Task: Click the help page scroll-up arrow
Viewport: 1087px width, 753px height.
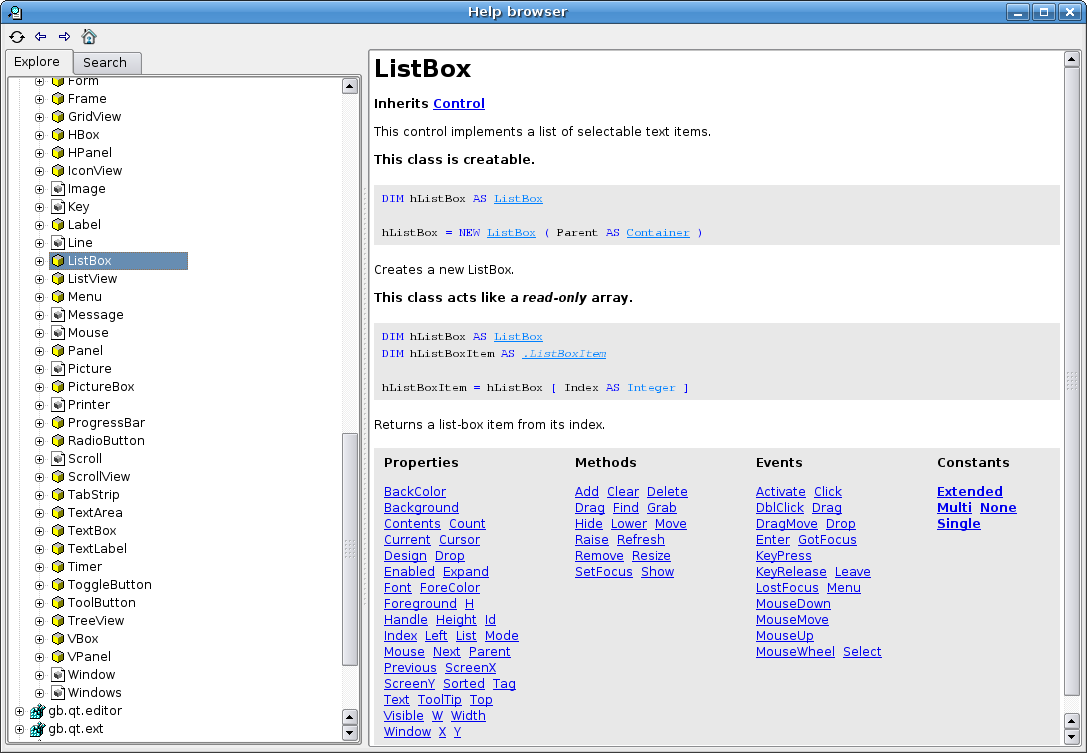Action: [x=1071, y=60]
